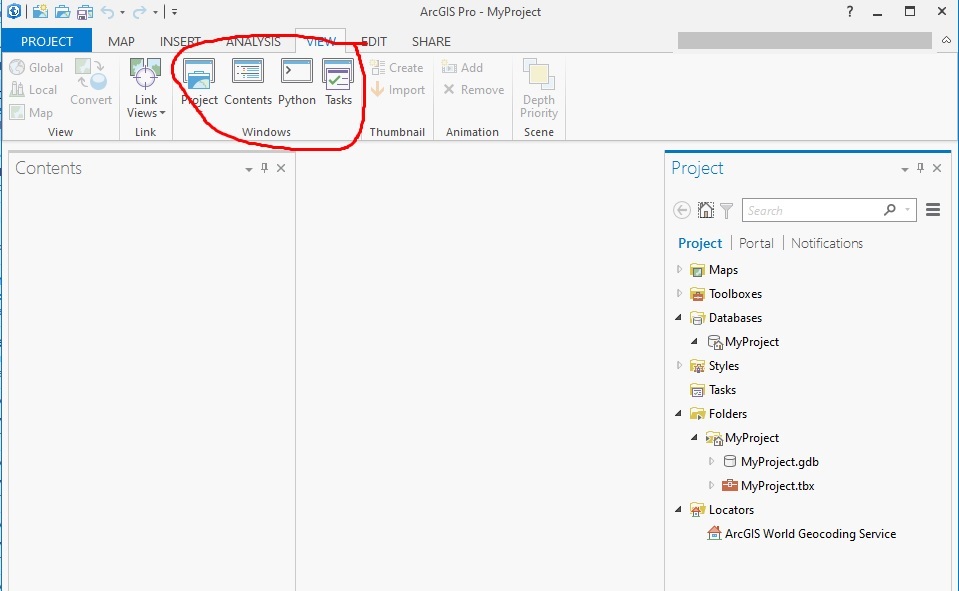959x591 pixels.
Task: Collapse the Folders node
Action: pyautogui.click(x=678, y=413)
